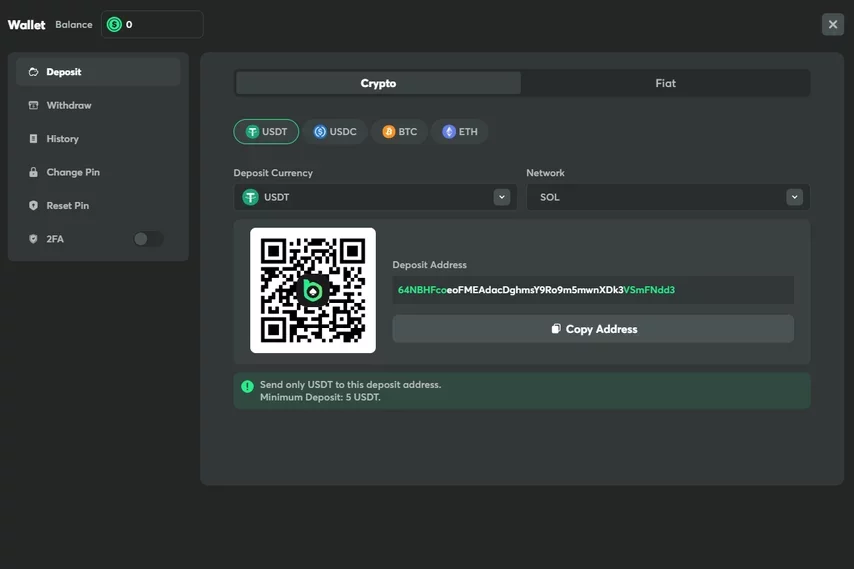The image size is (854, 569).
Task: Click the Change Pin lock icon
Action: click(33, 172)
